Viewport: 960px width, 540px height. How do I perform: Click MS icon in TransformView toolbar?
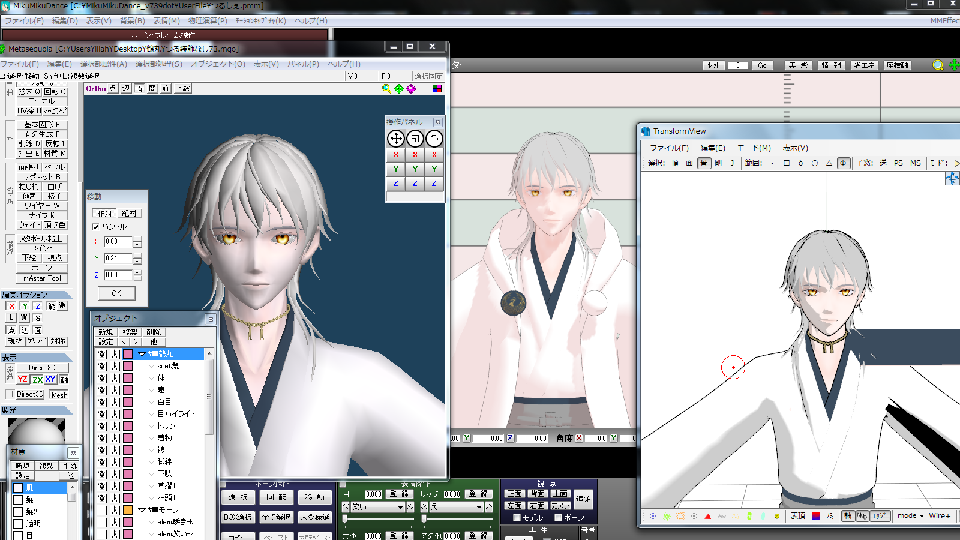coord(915,163)
